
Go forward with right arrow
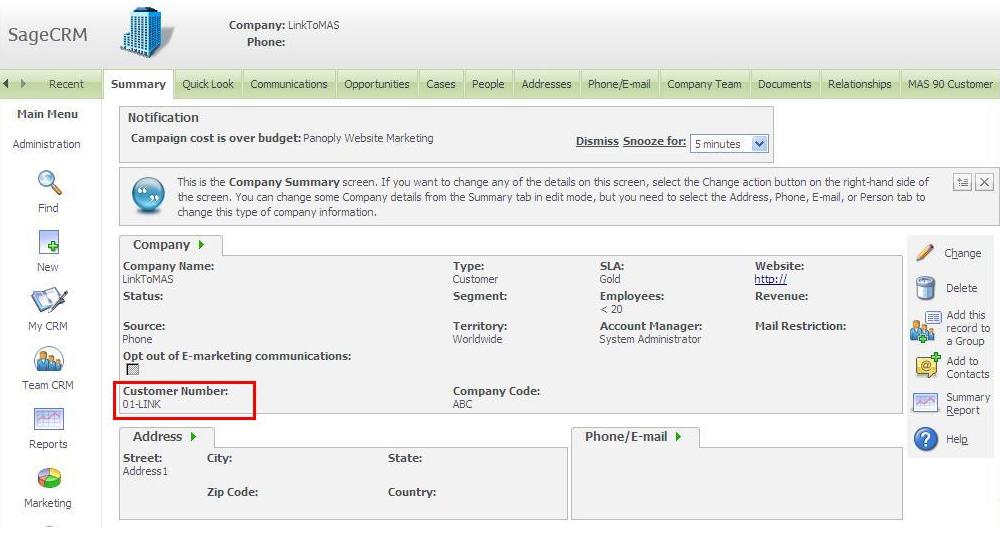tap(24, 84)
